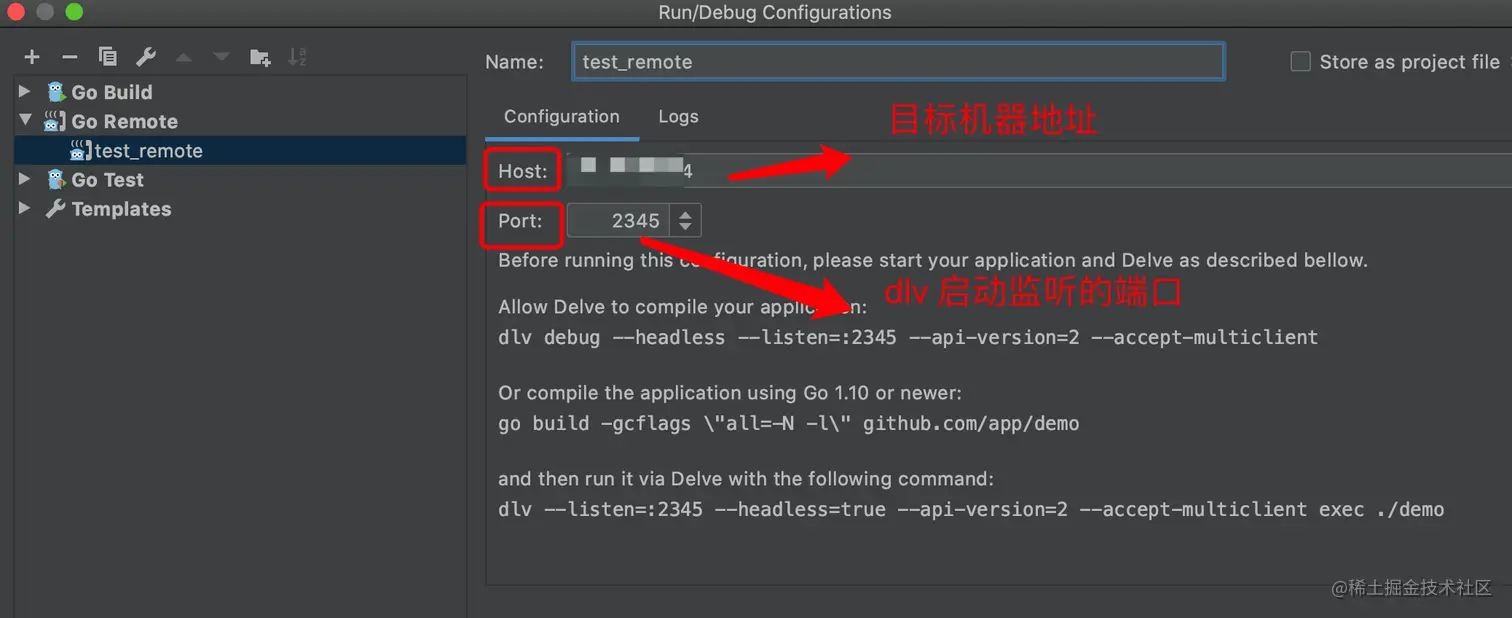Image resolution: width=1512 pixels, height=618 pixels.
Task: Click the Go Remote gopher icon
Action: [55, 121]
